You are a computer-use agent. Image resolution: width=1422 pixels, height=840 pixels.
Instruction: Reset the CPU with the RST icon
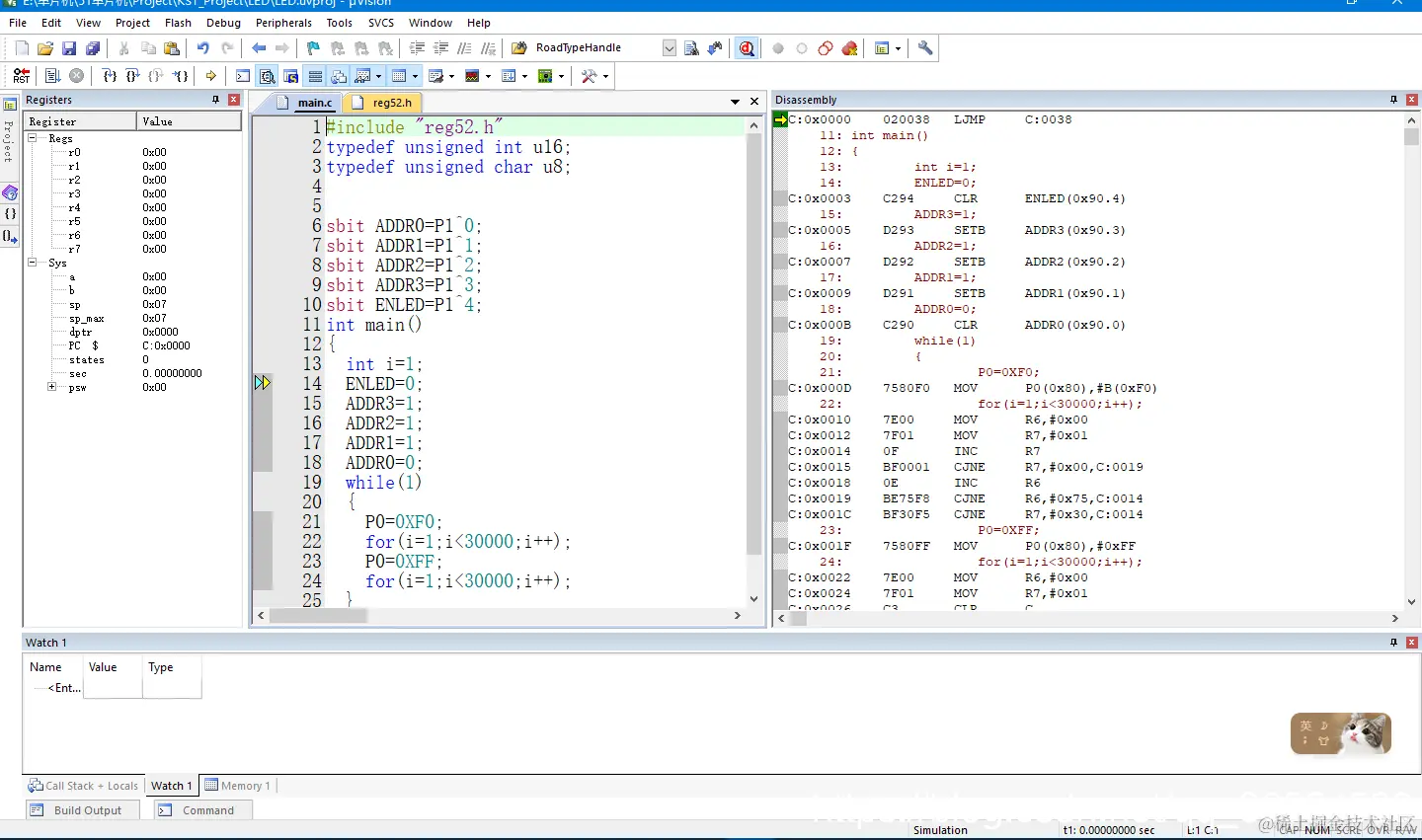click(x=22, y=76)
